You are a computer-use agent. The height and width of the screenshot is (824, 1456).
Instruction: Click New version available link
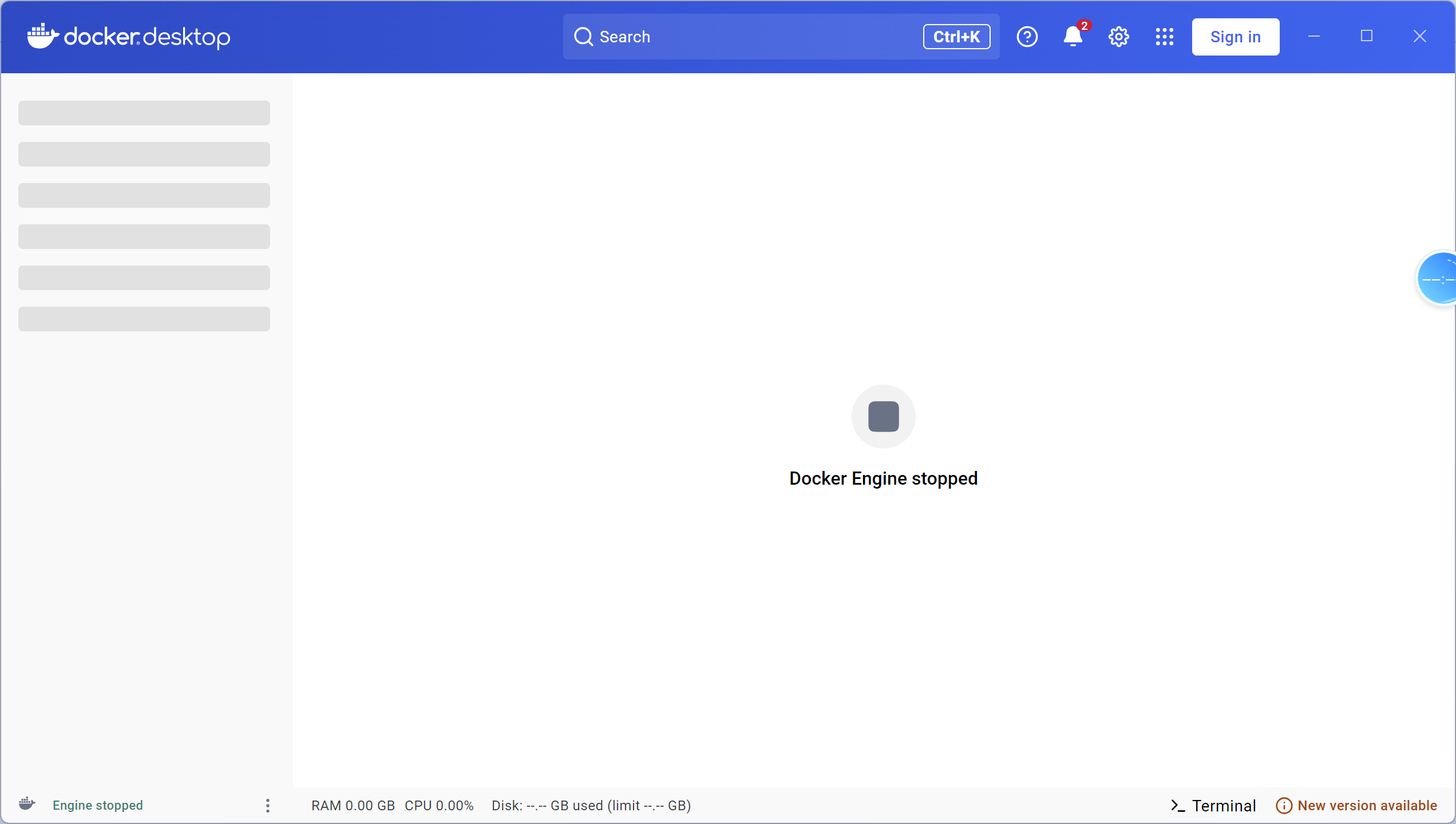coord(1356,805)
